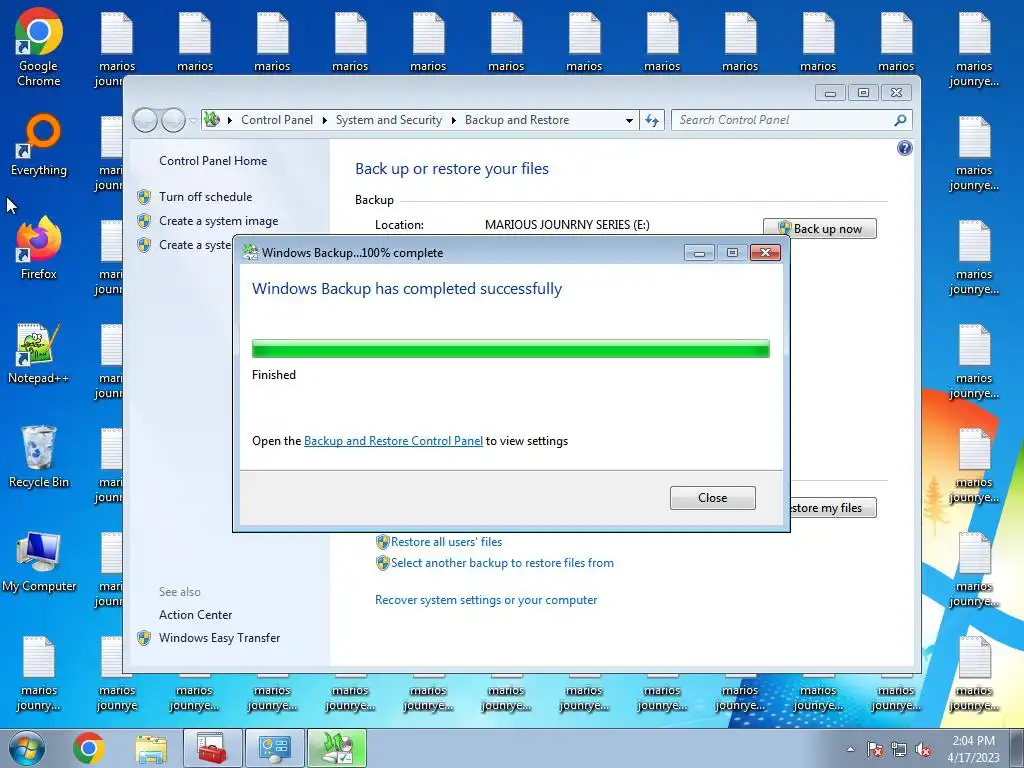The image size is (1024, 768).
Task: Click the search magnifier icon
Action: [x=900, y=120]
